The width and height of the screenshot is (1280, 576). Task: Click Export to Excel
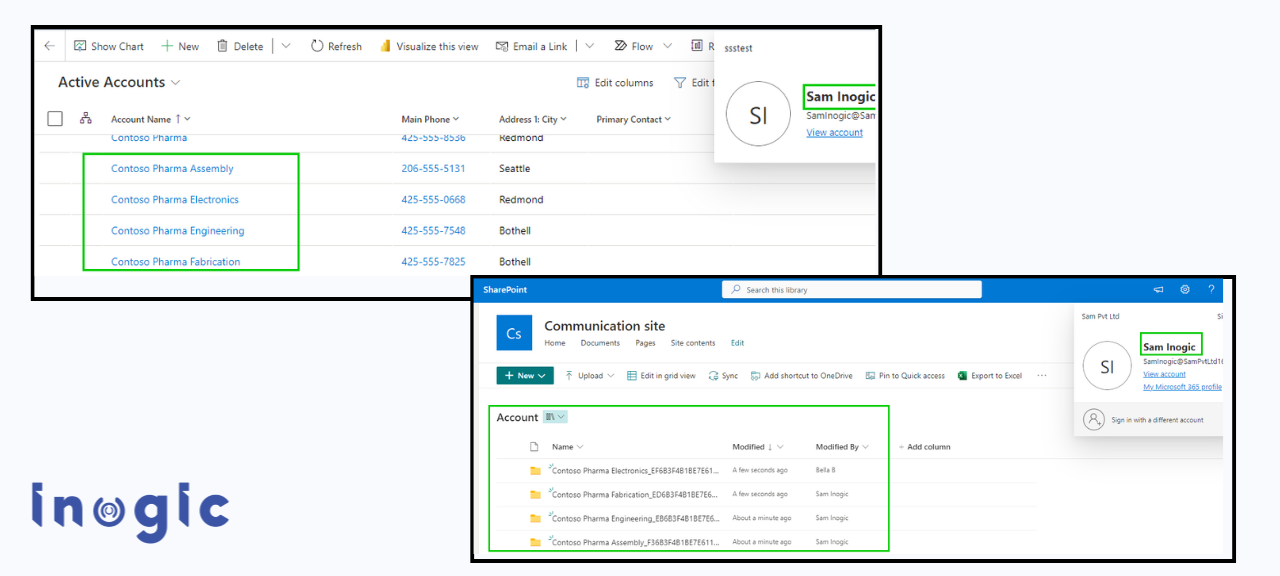990,376
